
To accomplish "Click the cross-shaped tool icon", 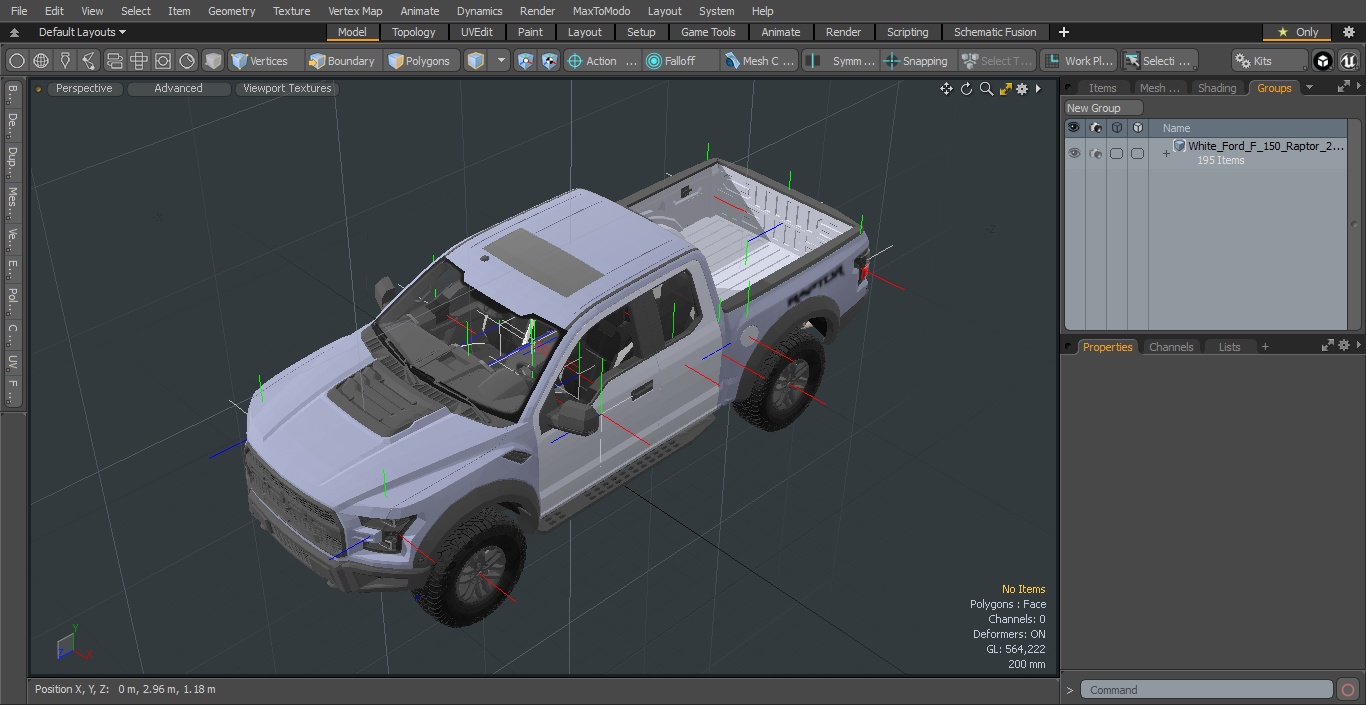I will (139, 61).
